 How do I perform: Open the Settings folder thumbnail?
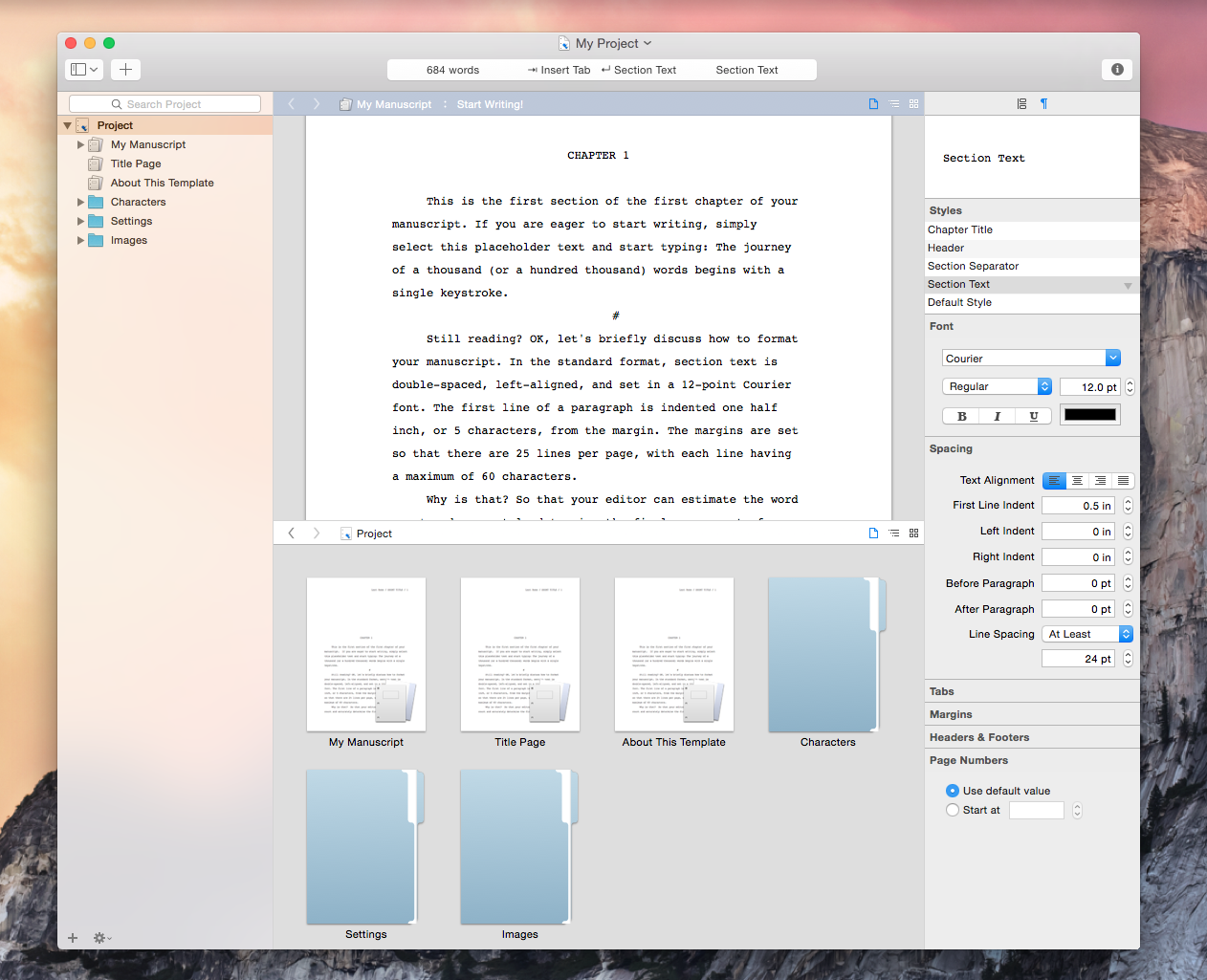[x=365, y=847]
